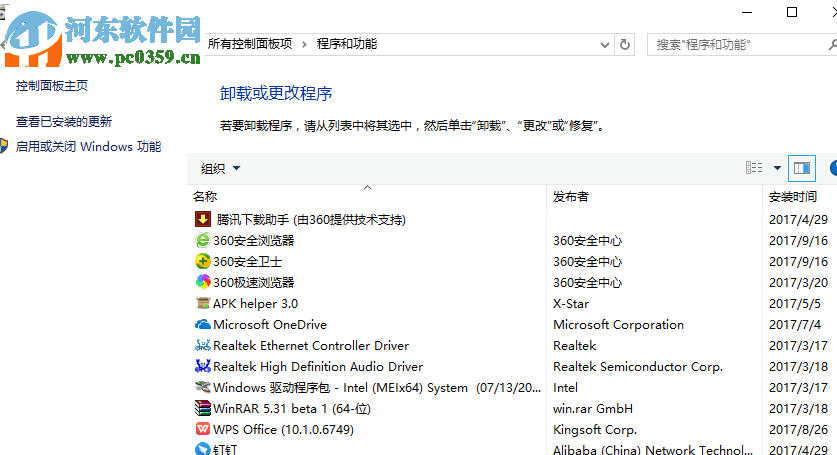
Task: Open the address bar history dropdown
Action: [604, 45]
